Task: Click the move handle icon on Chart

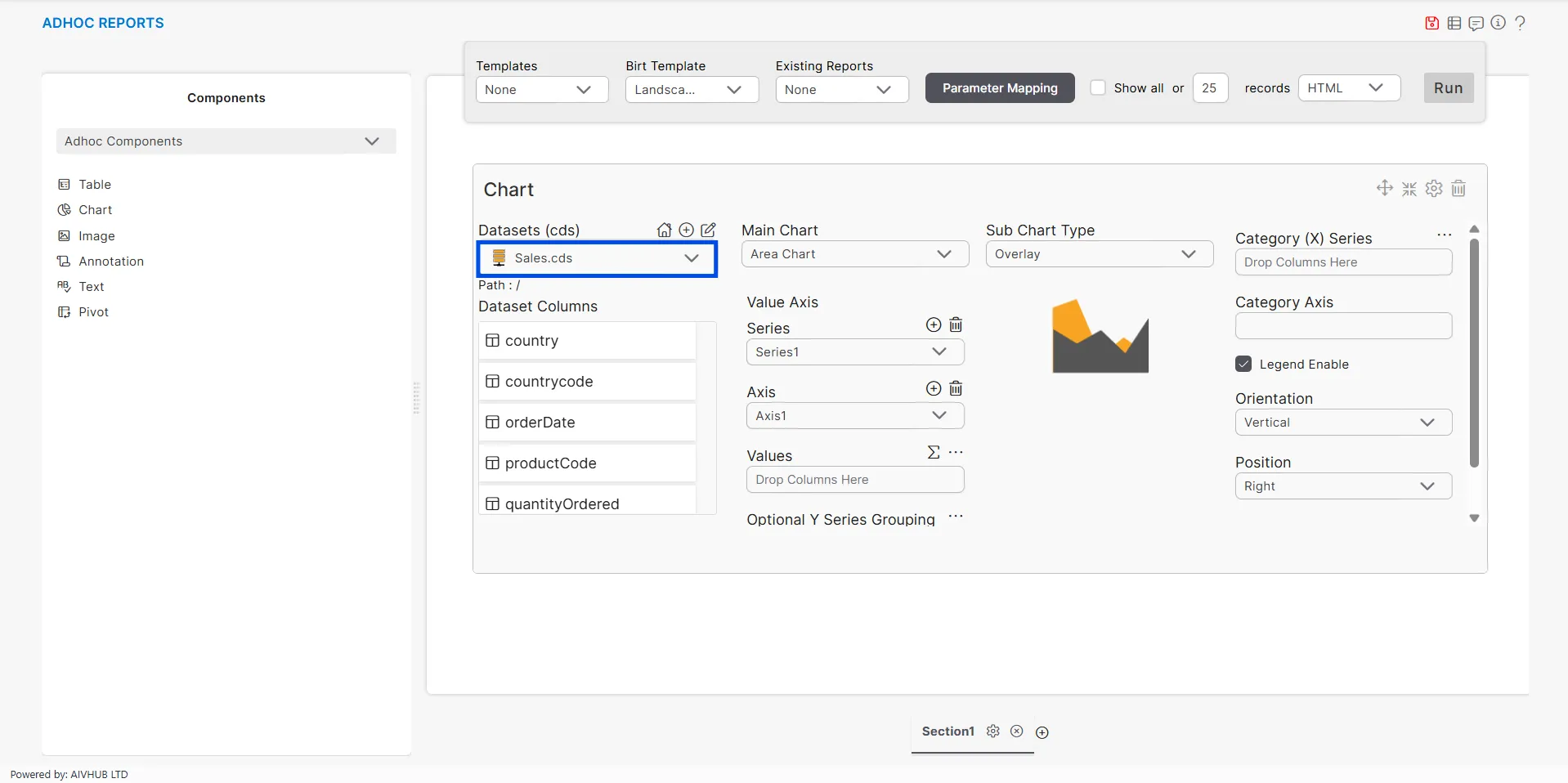Action: click(x=1384, y=188)
